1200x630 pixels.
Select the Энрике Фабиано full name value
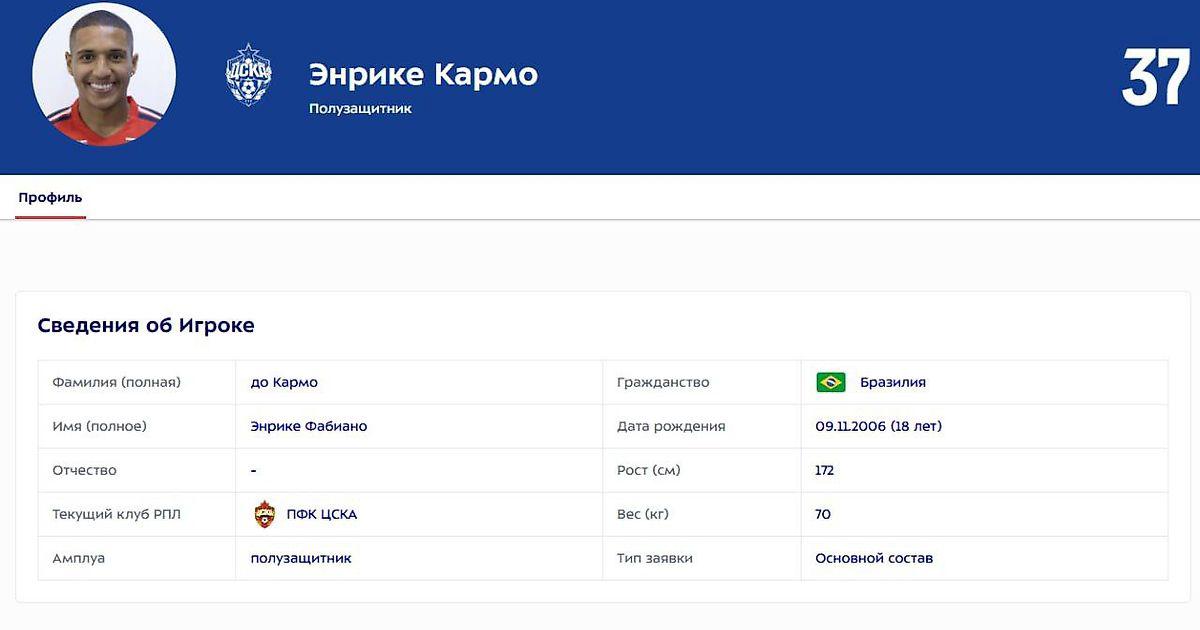point(308,426)
